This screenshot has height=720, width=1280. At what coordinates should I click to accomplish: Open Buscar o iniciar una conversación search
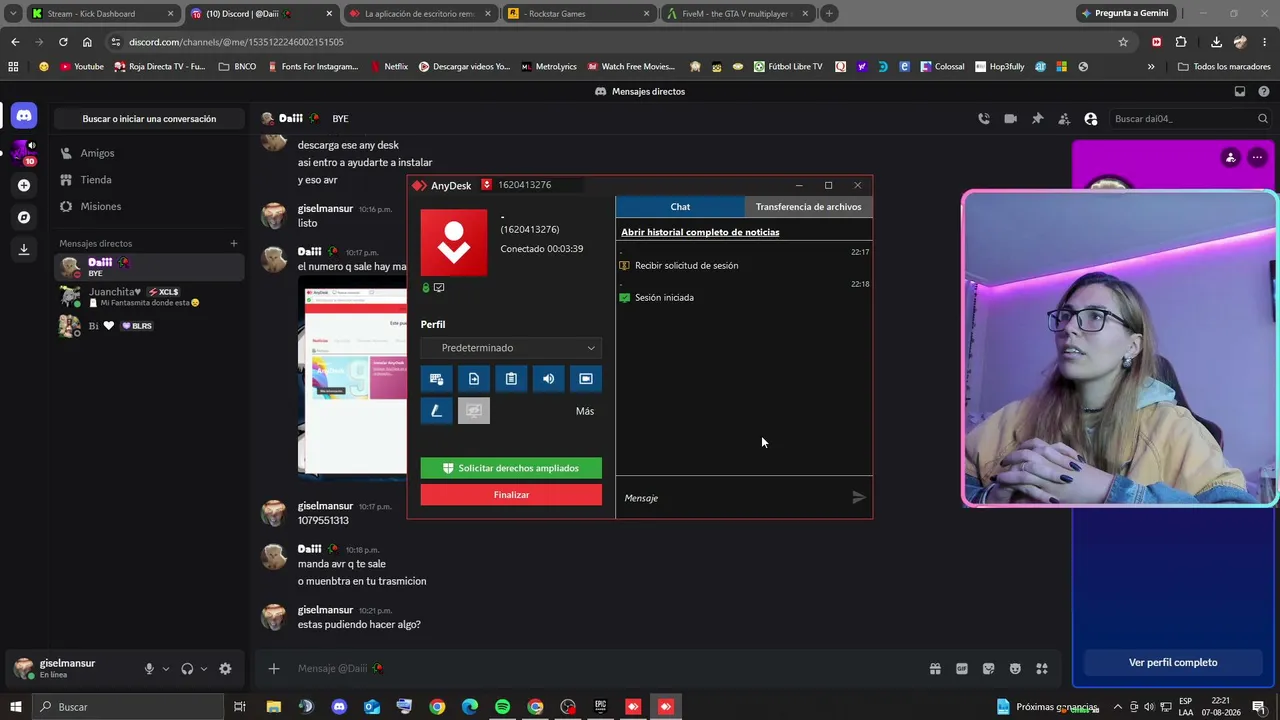point(149,119)
